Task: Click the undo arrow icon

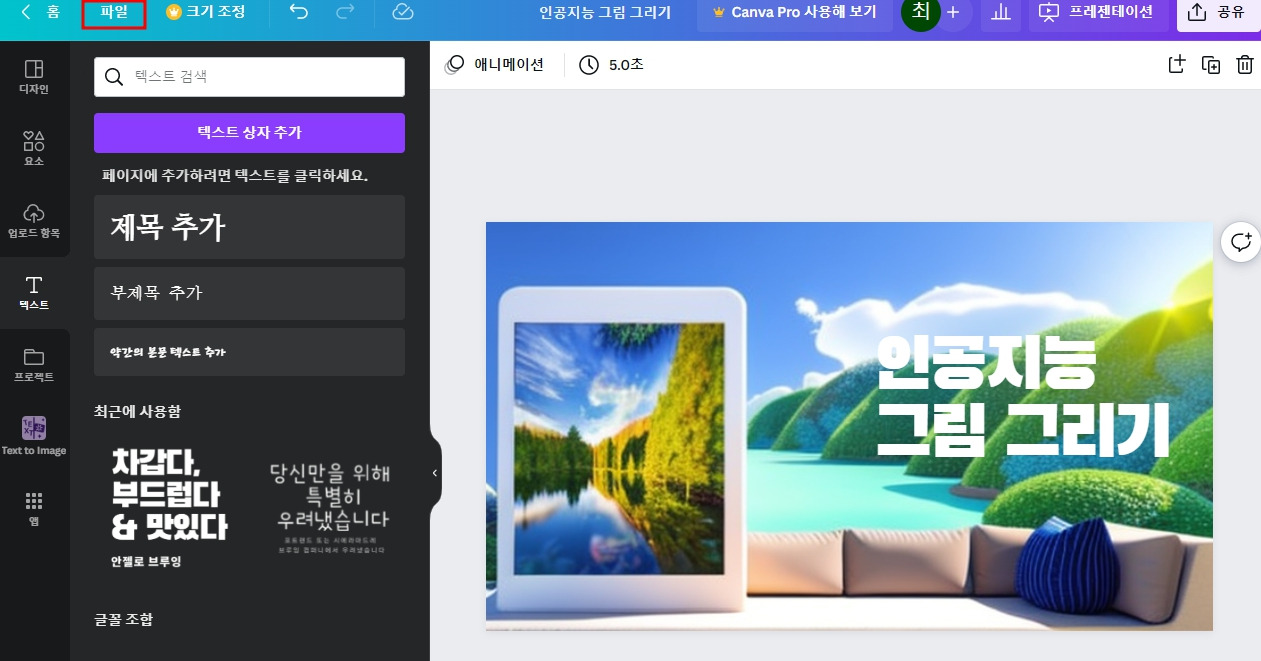Action: click(299, 12)
